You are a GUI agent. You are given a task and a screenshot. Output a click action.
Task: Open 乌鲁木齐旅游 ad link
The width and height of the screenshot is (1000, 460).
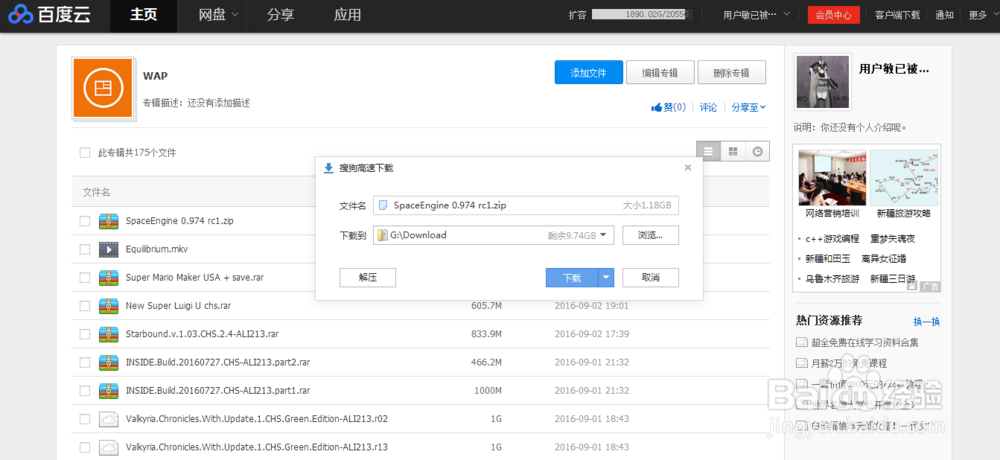click(x=832, y=279)
